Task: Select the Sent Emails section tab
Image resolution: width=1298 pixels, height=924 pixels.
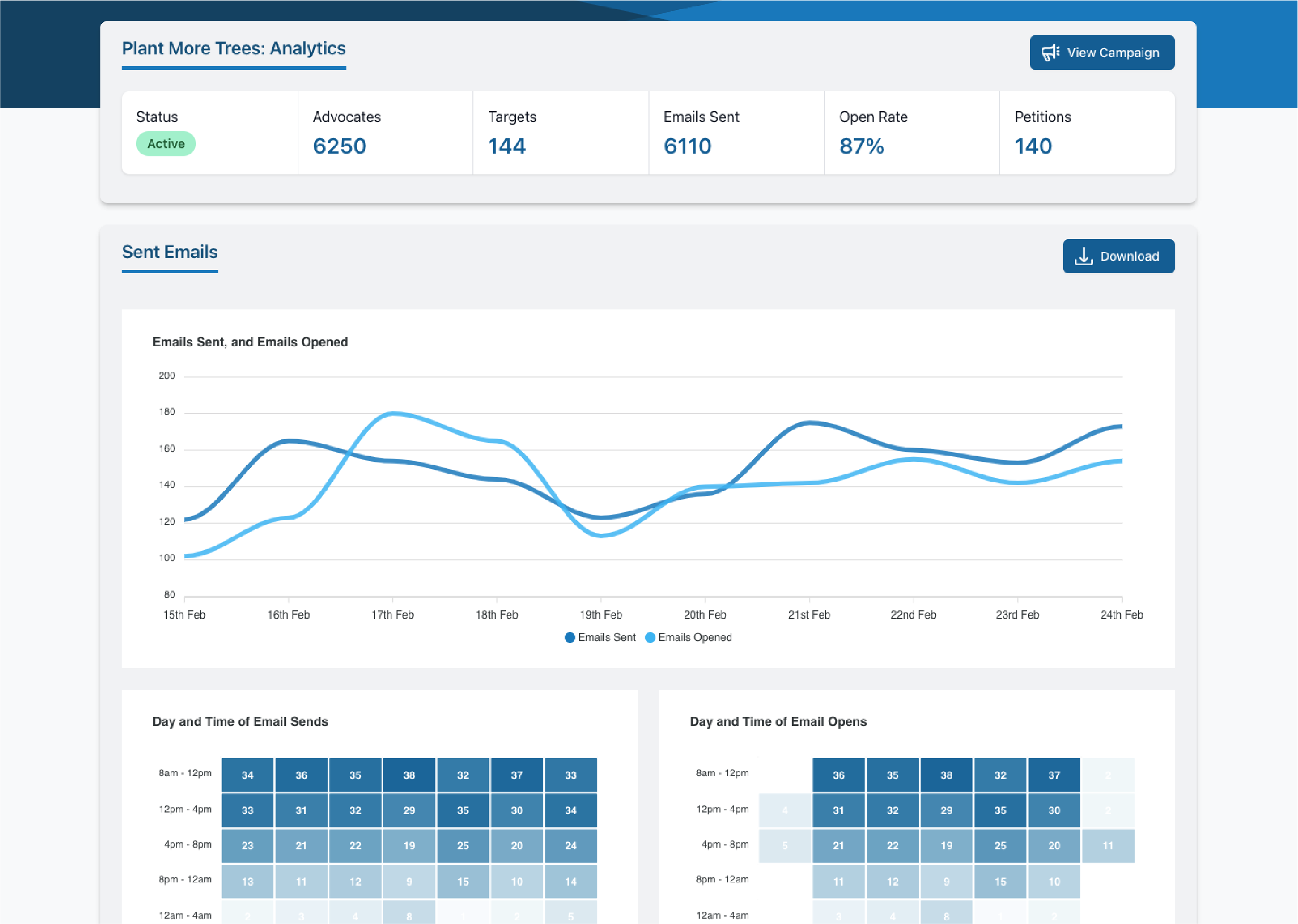Action: coord(170,252)
